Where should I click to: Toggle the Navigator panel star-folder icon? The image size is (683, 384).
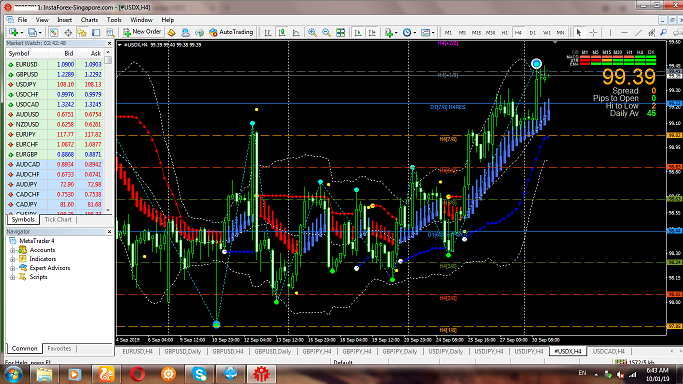click(x=82, y=33)
